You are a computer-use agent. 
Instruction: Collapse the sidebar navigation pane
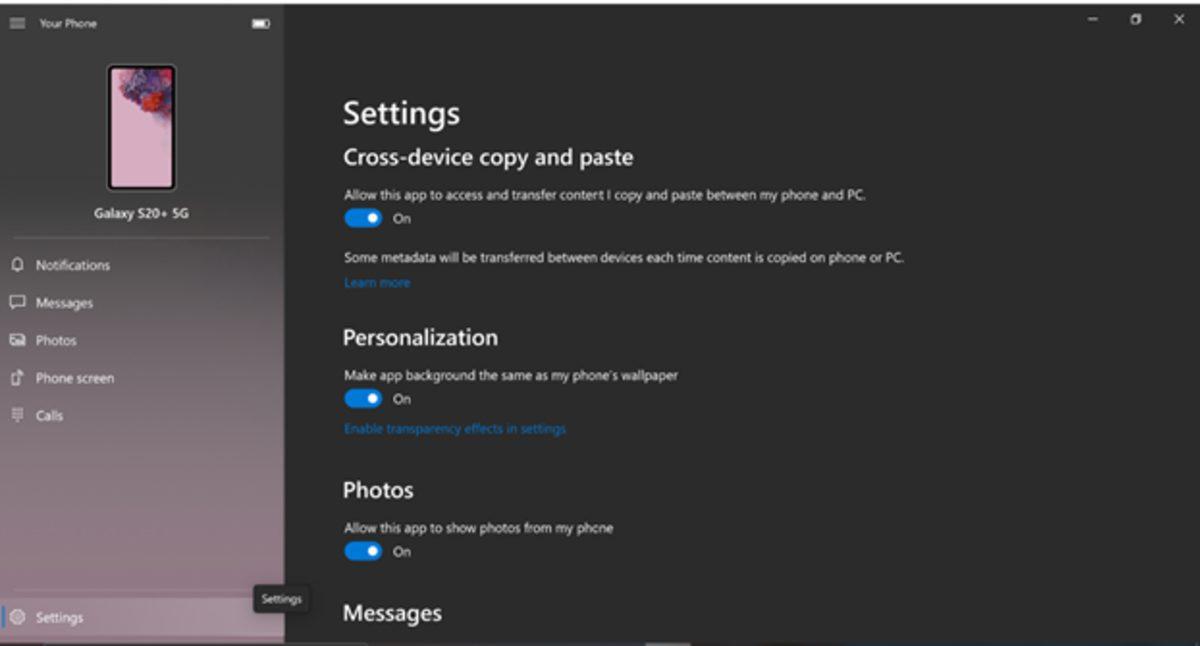click(16, 22)
